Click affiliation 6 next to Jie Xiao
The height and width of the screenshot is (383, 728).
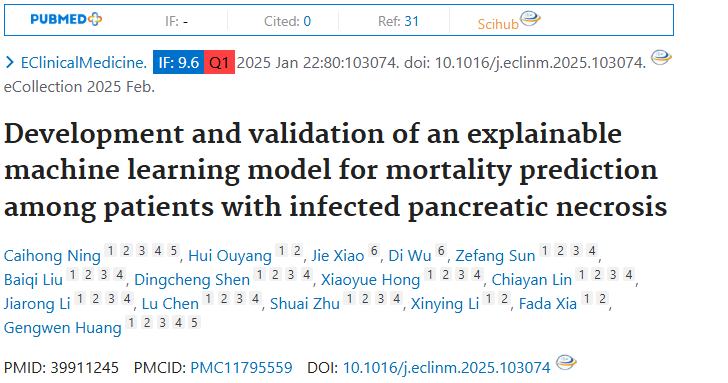pos(374,251)
